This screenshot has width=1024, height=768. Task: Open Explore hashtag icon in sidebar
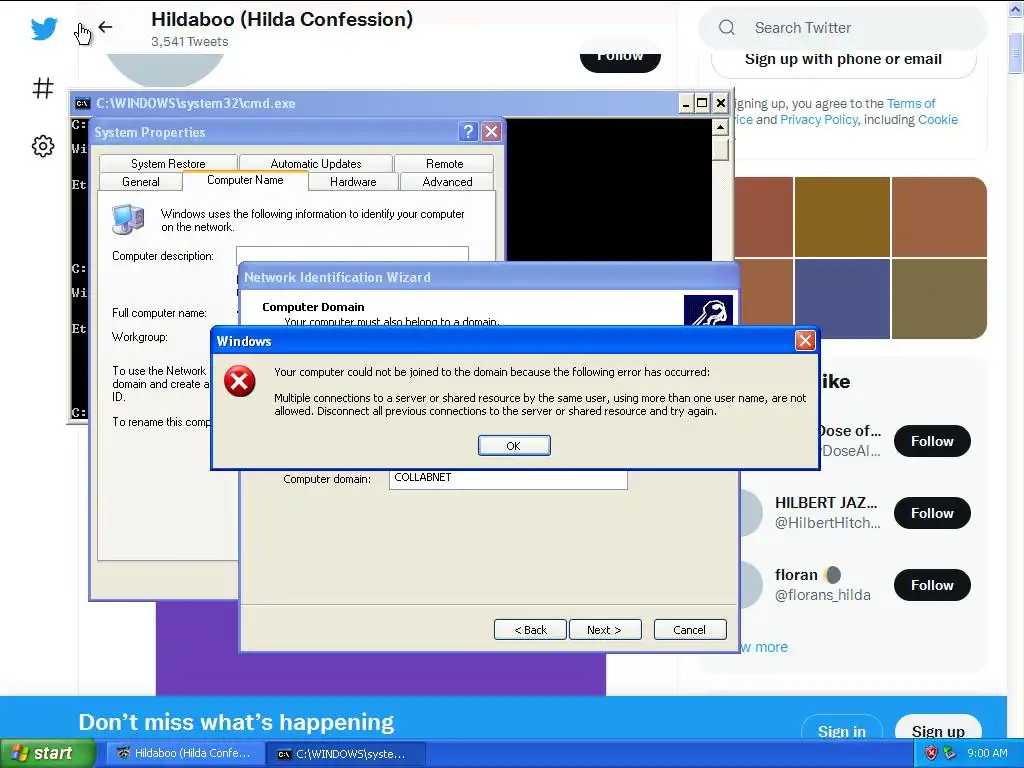click(43, 88)
